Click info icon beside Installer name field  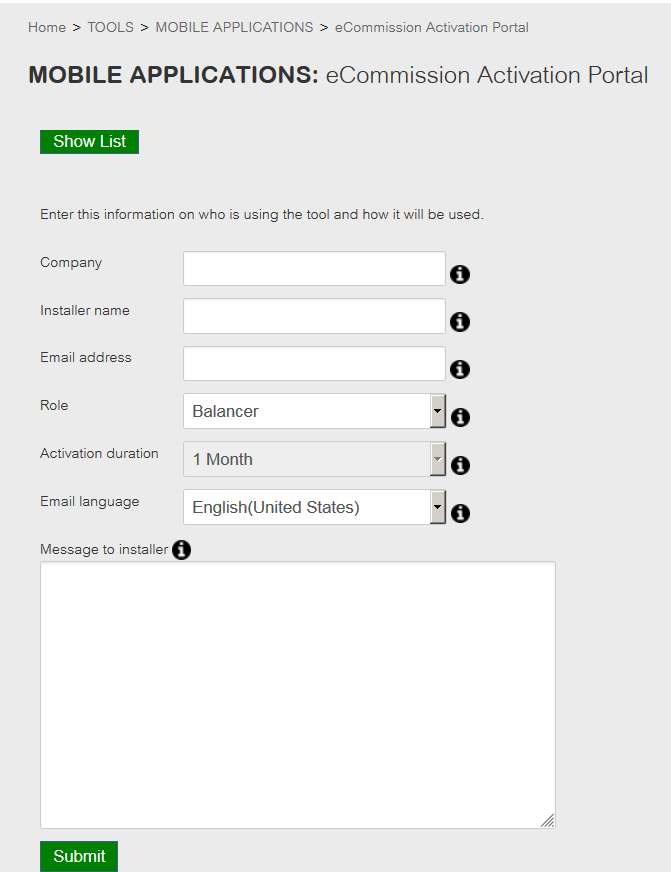click(460, 321)
